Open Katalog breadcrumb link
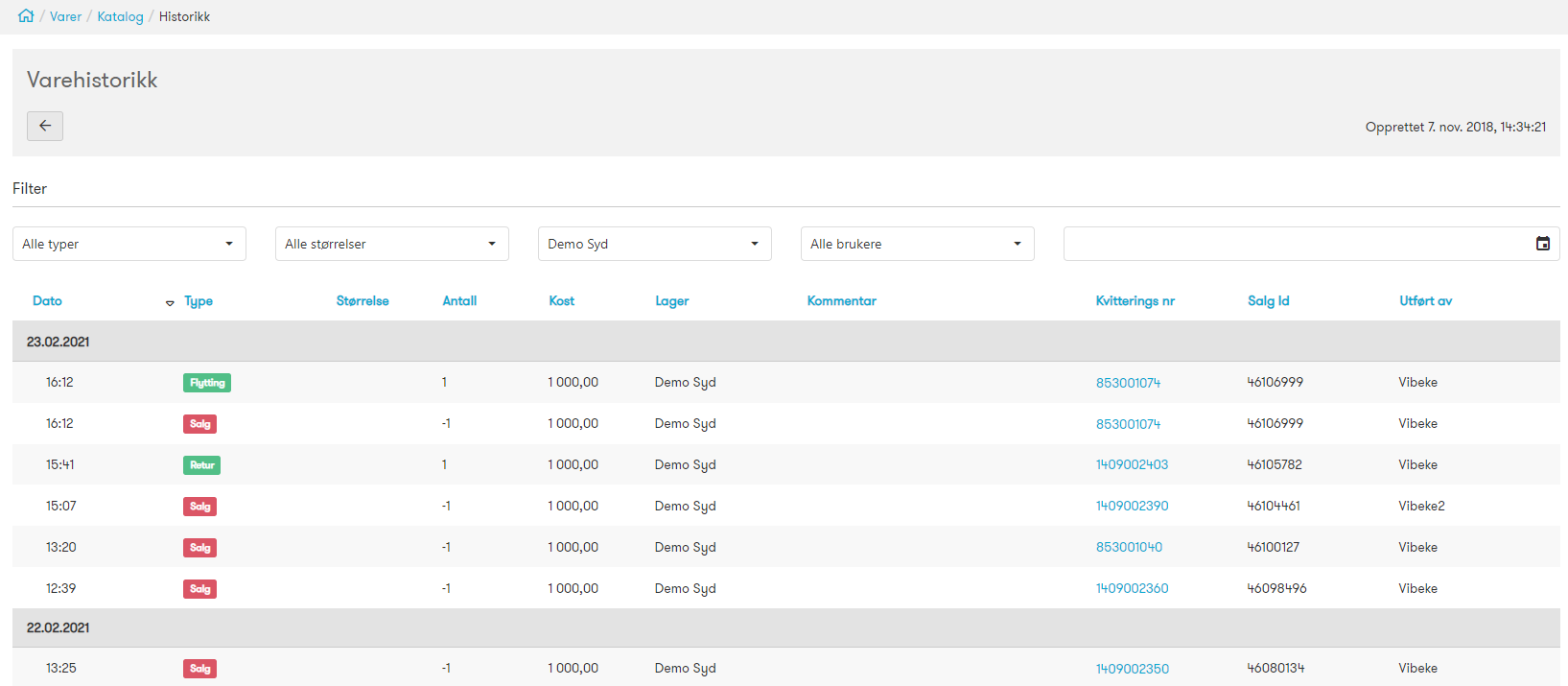The width and height of the screenshot is (1568, 686). (120, 16)
